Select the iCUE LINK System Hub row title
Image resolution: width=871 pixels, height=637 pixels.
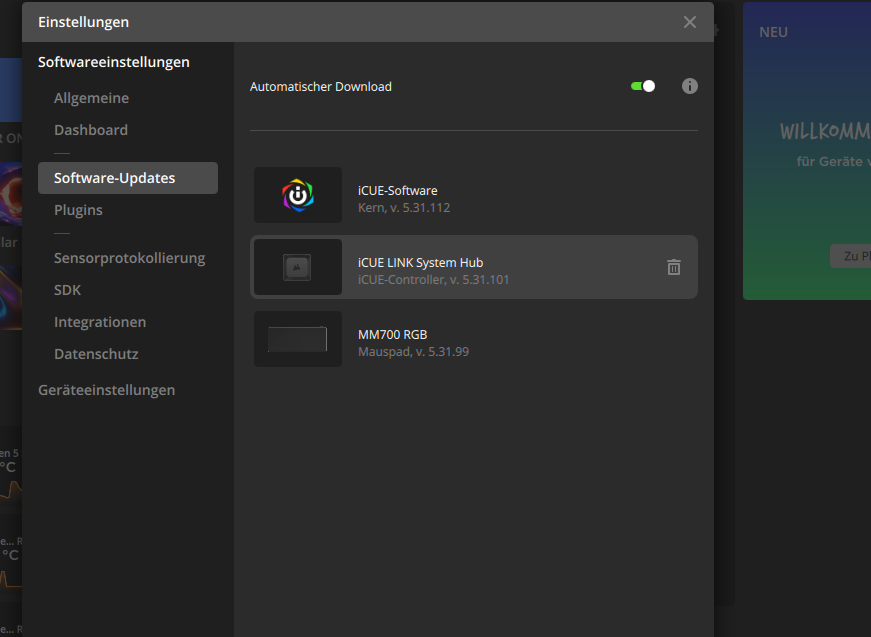click(x=421, y=262)
